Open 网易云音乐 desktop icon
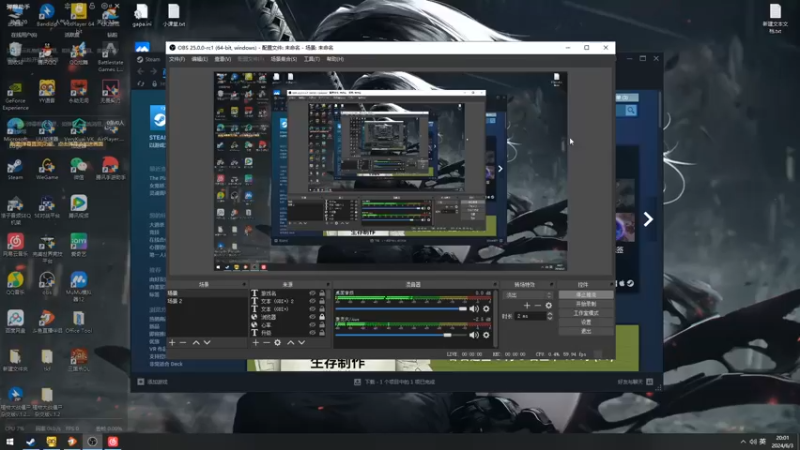This screenshot has height=450, width=800. [15, 245]
